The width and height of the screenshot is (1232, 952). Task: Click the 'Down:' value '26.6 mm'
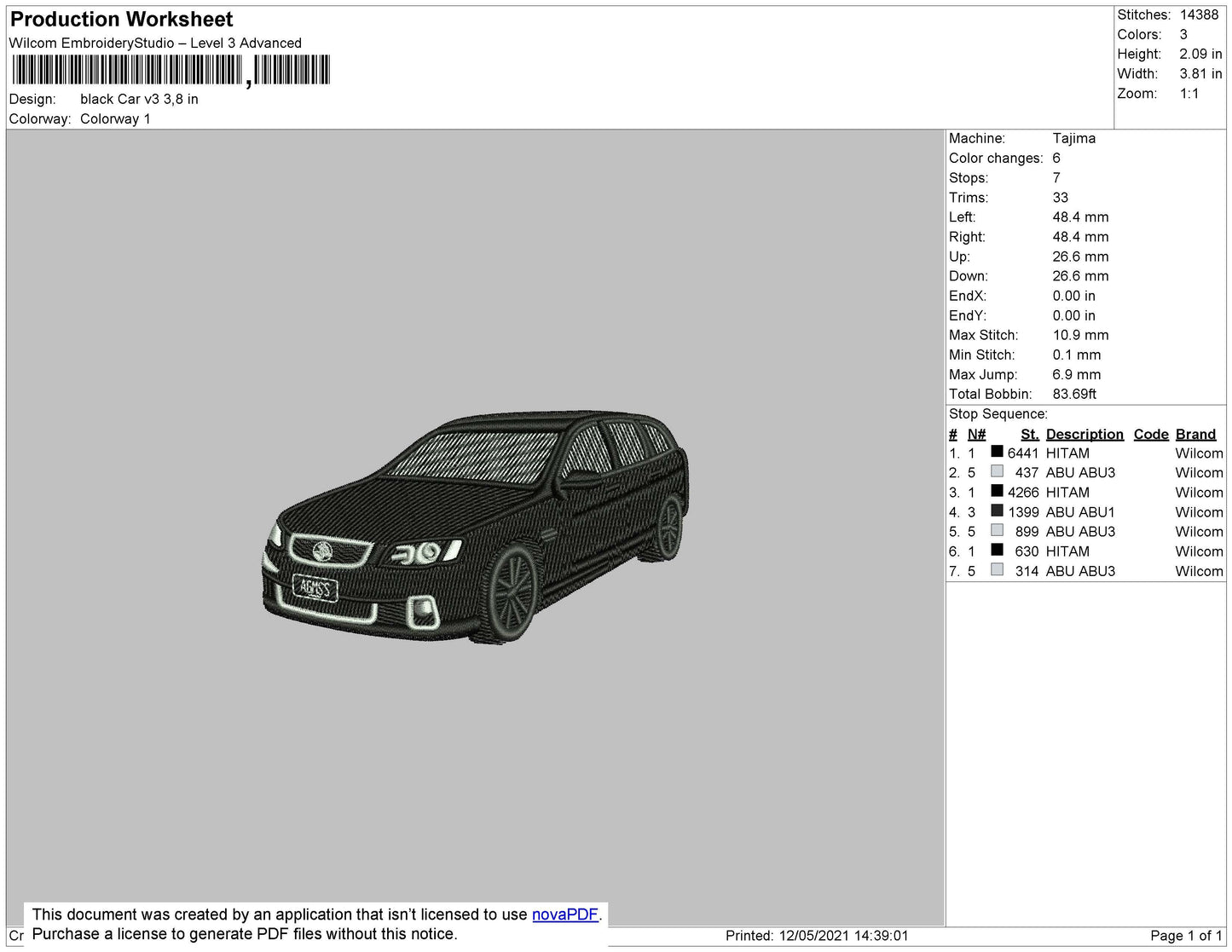pos(1080,277)
